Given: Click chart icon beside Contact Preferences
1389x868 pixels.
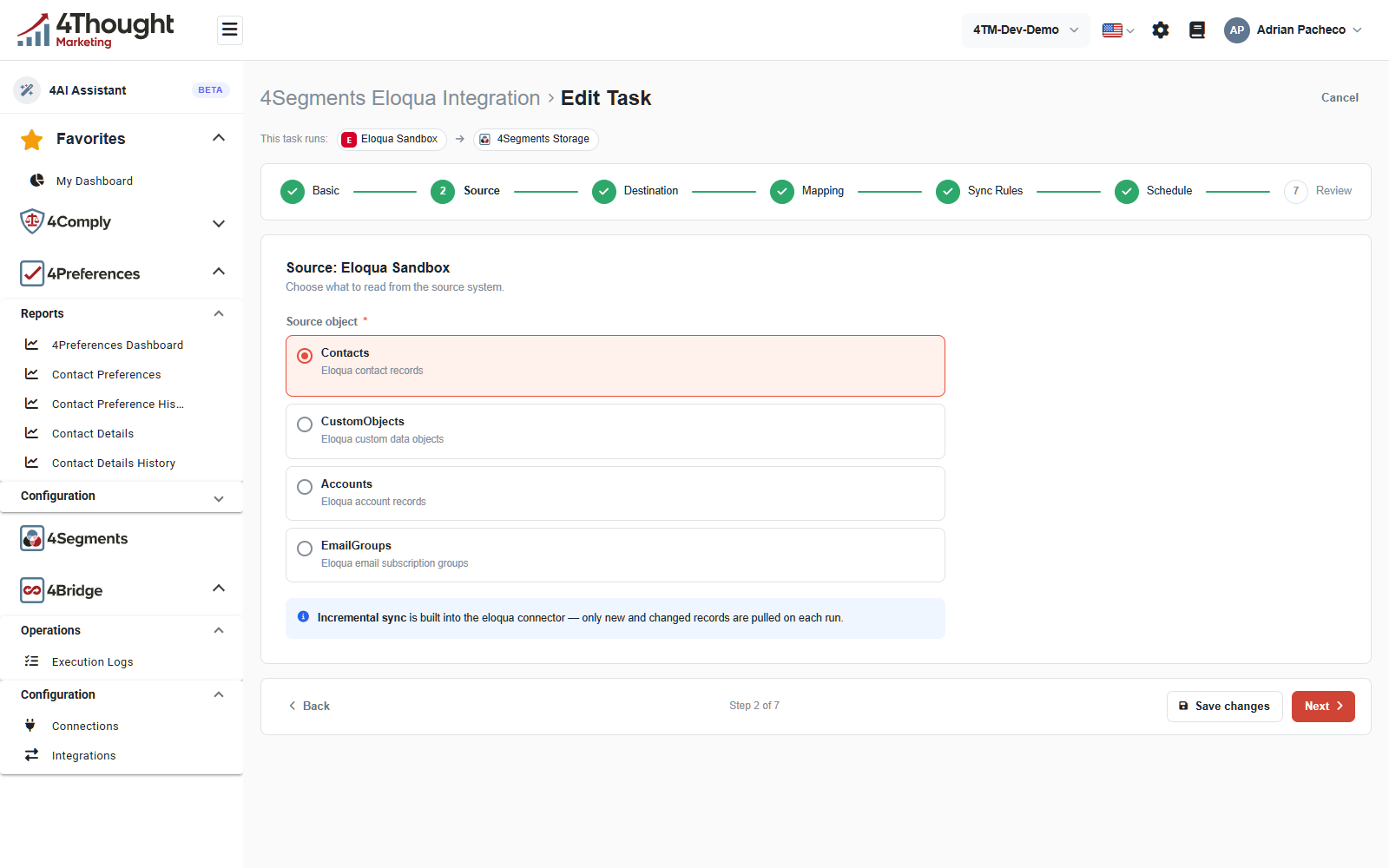Looking at the screenshot, I should pos(32,374).
